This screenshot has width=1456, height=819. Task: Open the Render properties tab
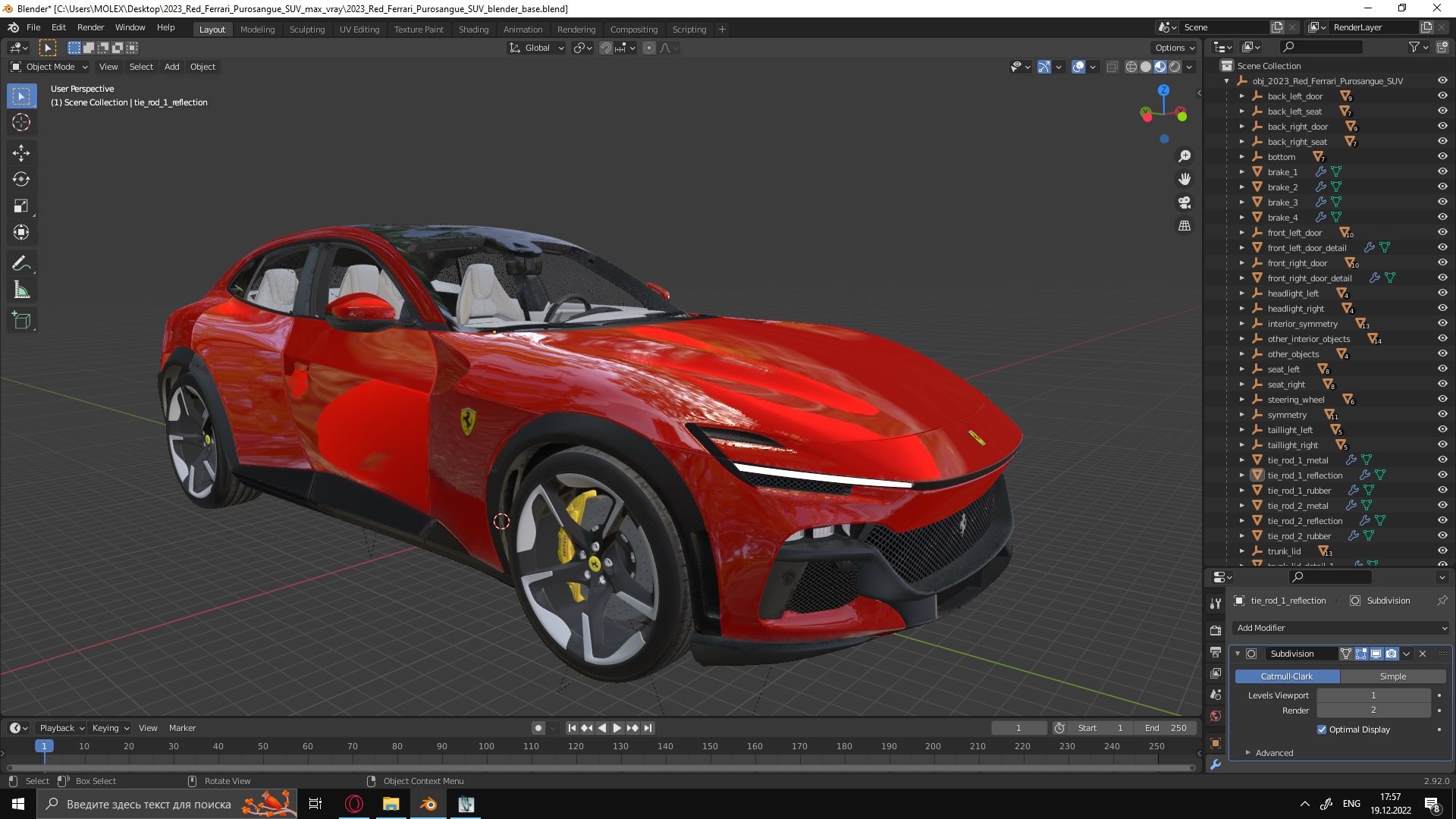pyautogui.click(x=1216, y=630)
